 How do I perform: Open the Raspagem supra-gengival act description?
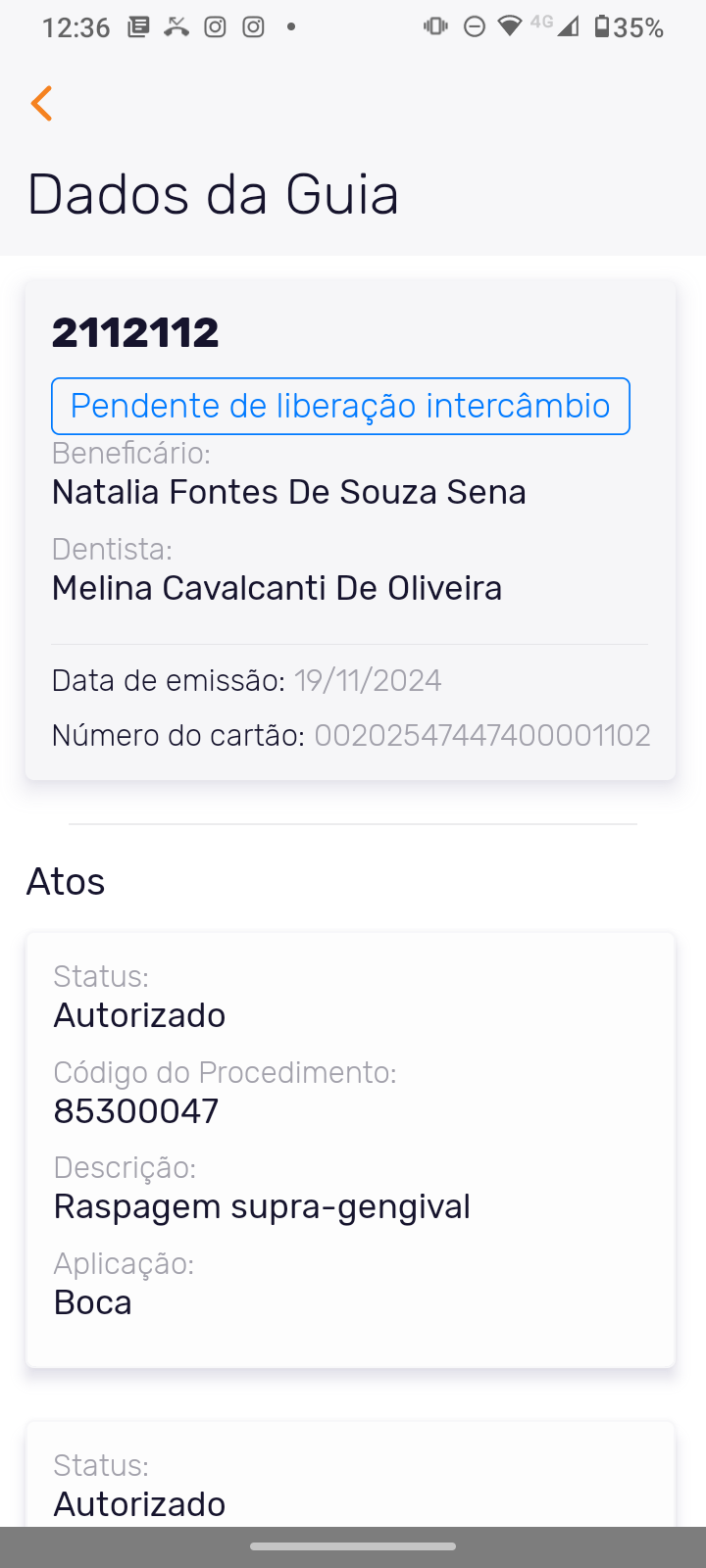coord(262,1206)
